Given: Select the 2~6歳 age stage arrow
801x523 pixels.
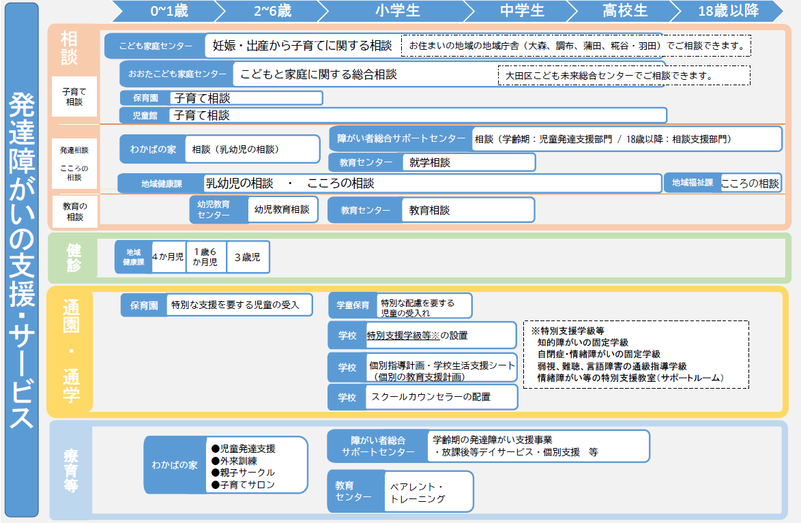Looking at the screenshot, I should (272, 11).
